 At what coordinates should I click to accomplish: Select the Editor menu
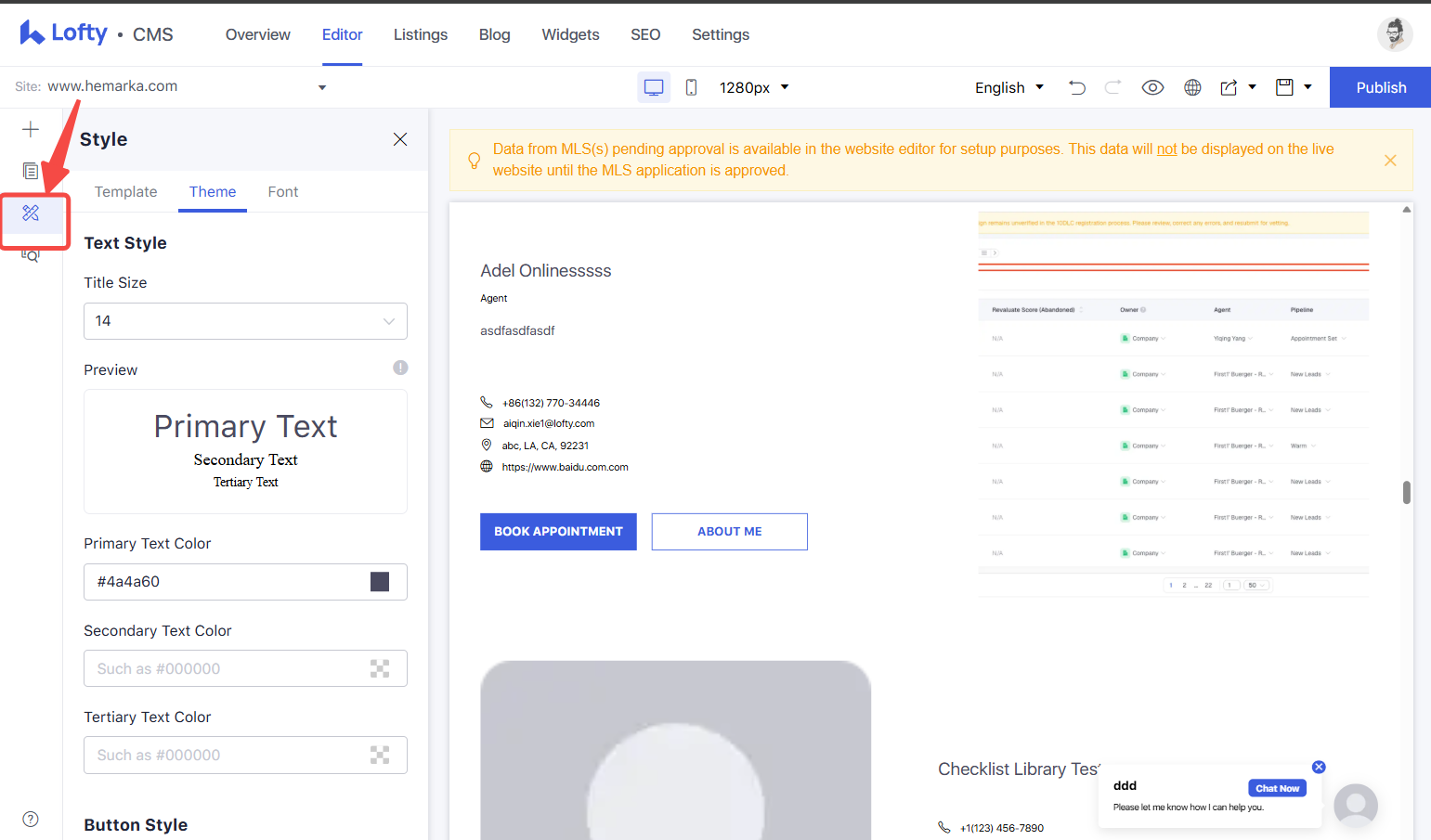[343, 34]
